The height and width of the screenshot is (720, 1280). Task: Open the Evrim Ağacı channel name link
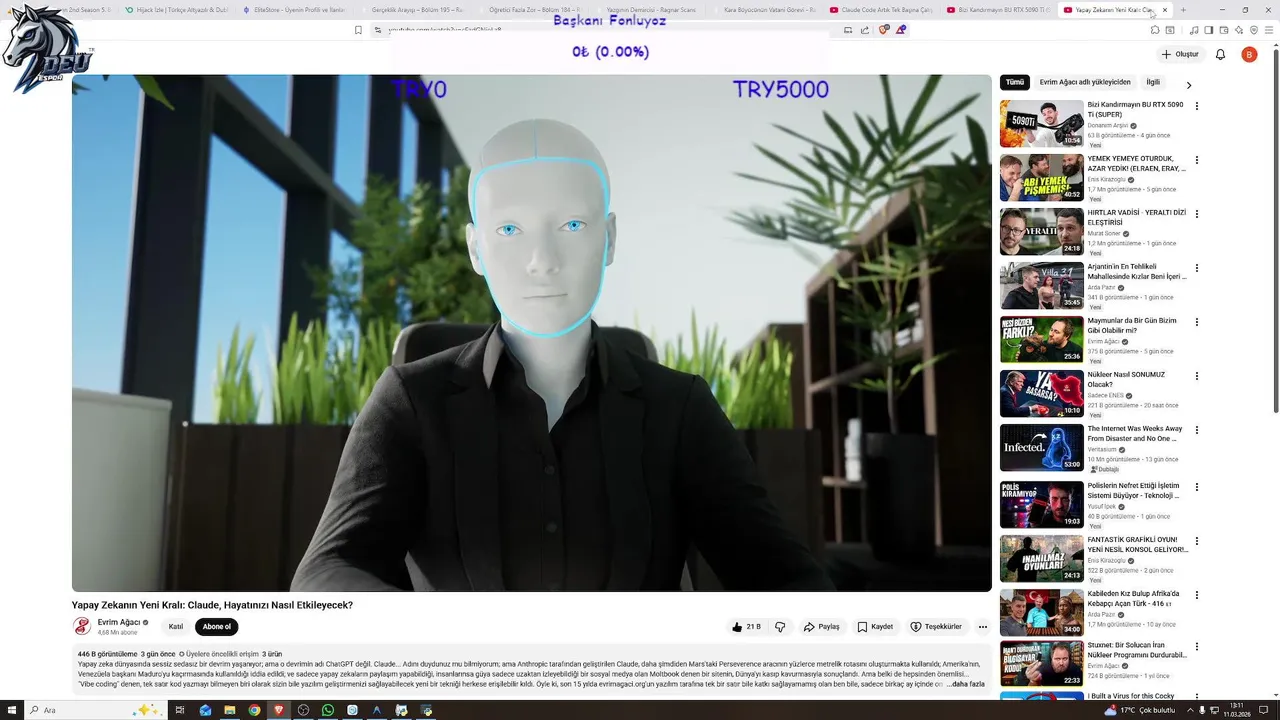click(119, 622)
